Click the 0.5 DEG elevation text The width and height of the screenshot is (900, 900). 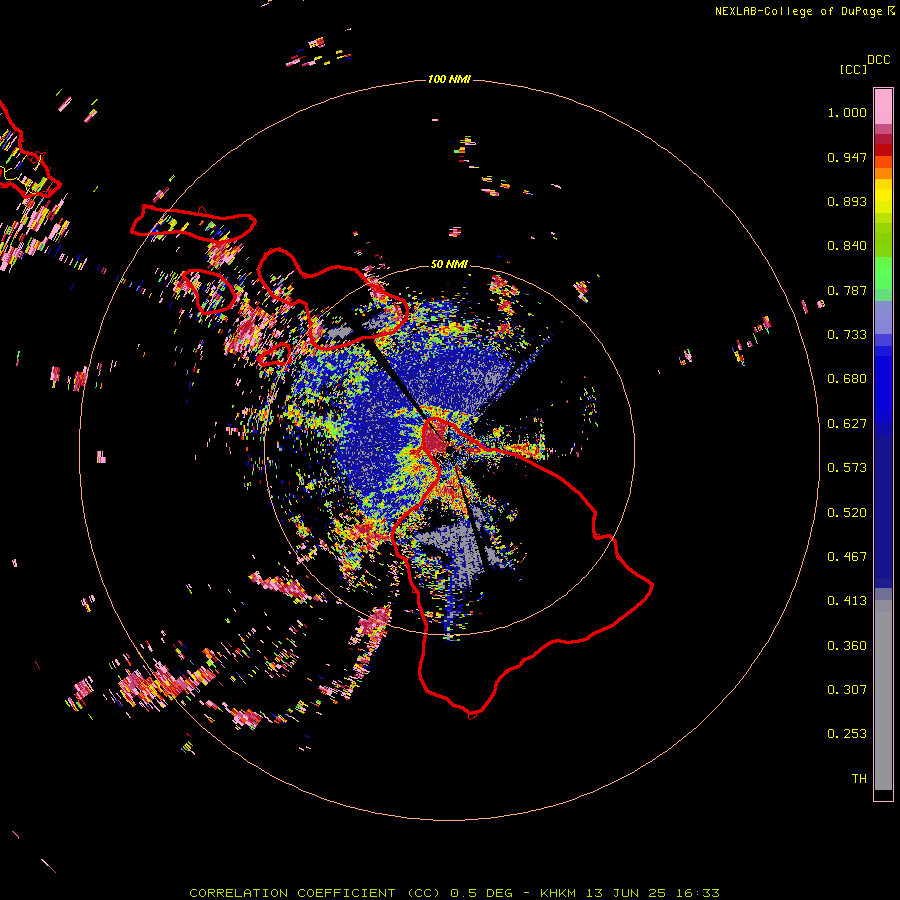click(x=483, y=893)
